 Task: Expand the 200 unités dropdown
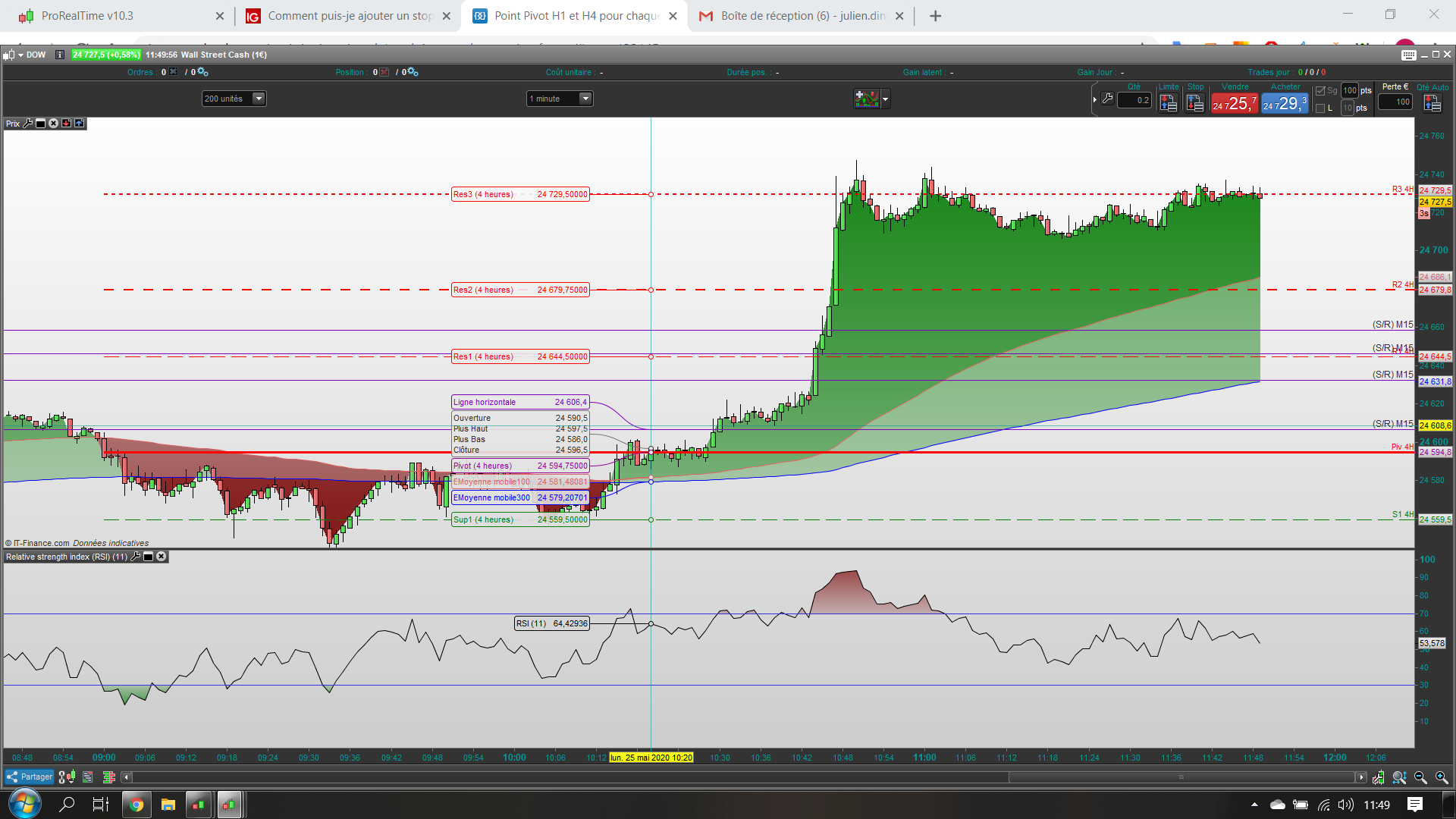click(259, 99)
